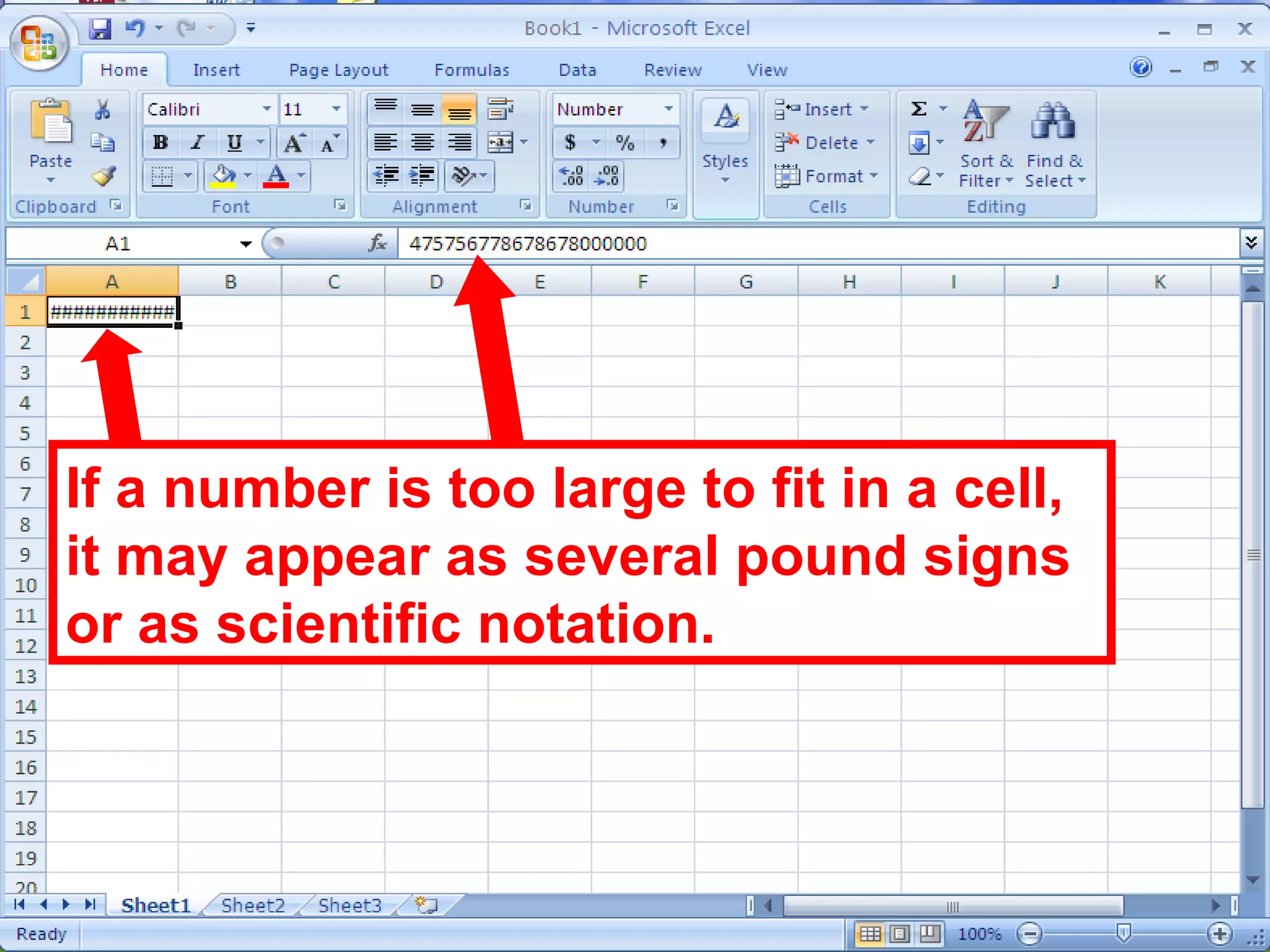Open the Calibri font name dropdown
Image resolution: width=1270 pixels, height=952 pixels.
(267, 109)
